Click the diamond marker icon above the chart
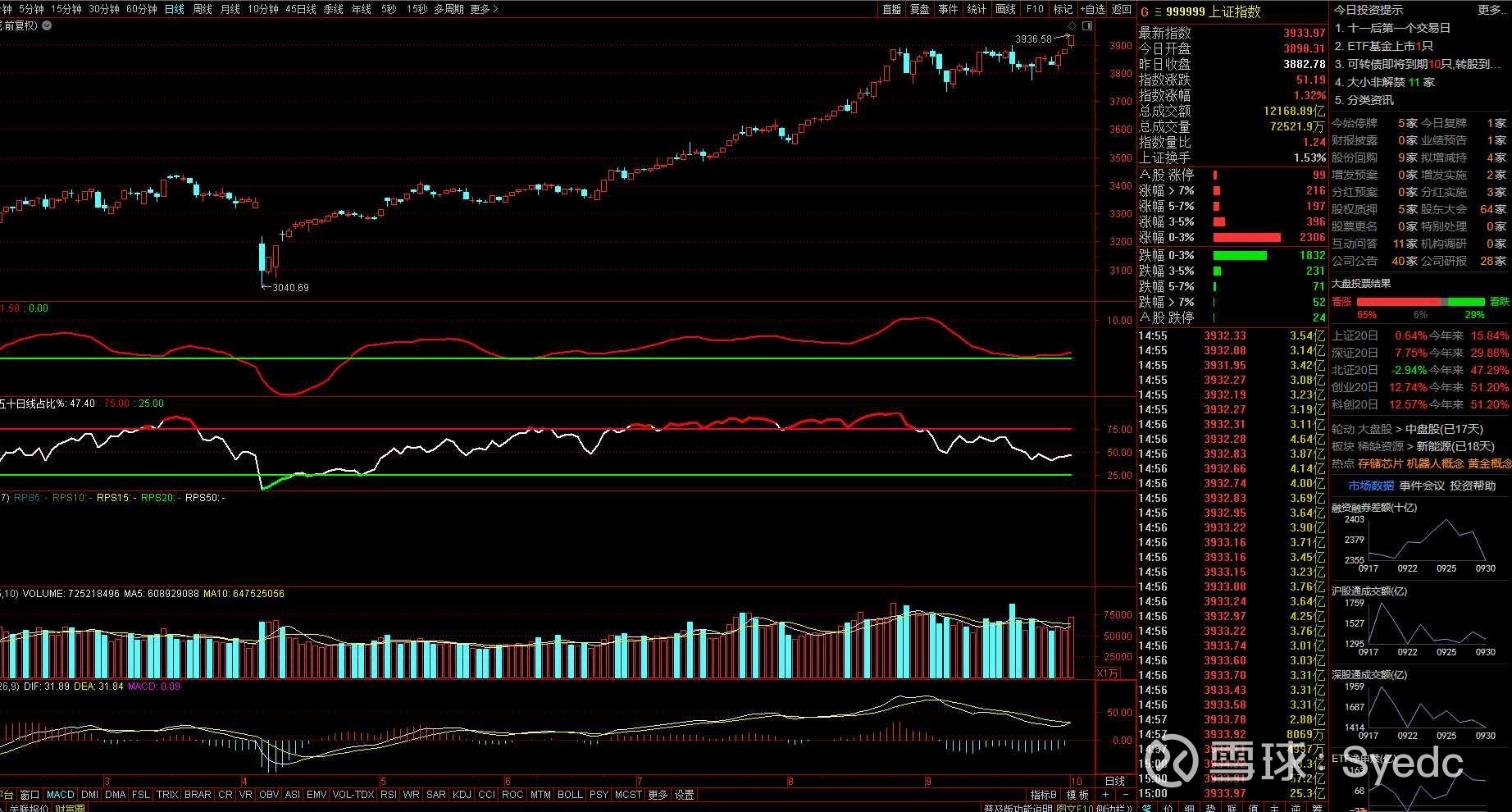The width and height of the screenshot is (1512, 812). [1073, 26]
